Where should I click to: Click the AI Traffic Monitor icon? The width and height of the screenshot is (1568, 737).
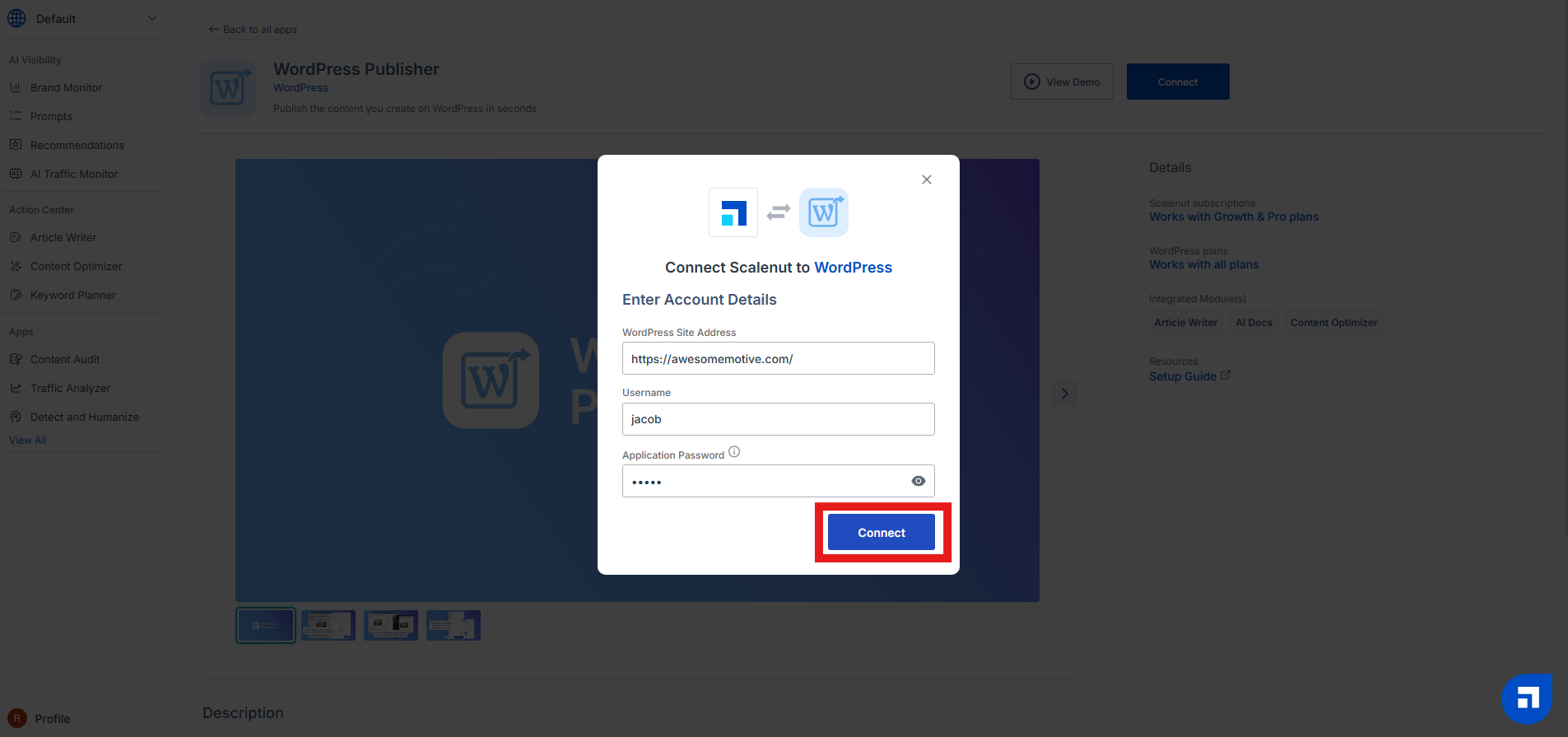[x=16, y=174]
